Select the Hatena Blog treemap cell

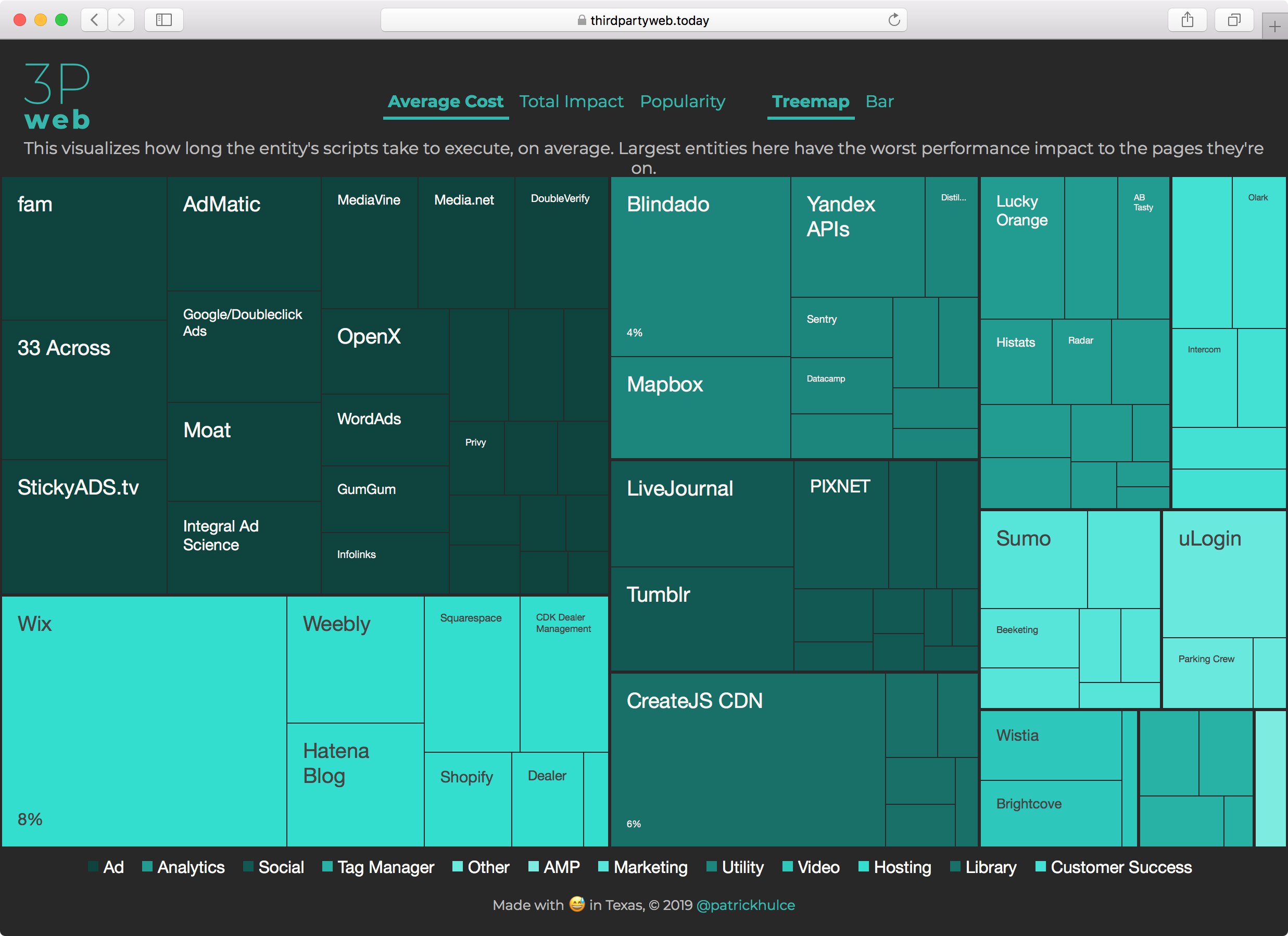pyautogui.click(x=356, y=785)
